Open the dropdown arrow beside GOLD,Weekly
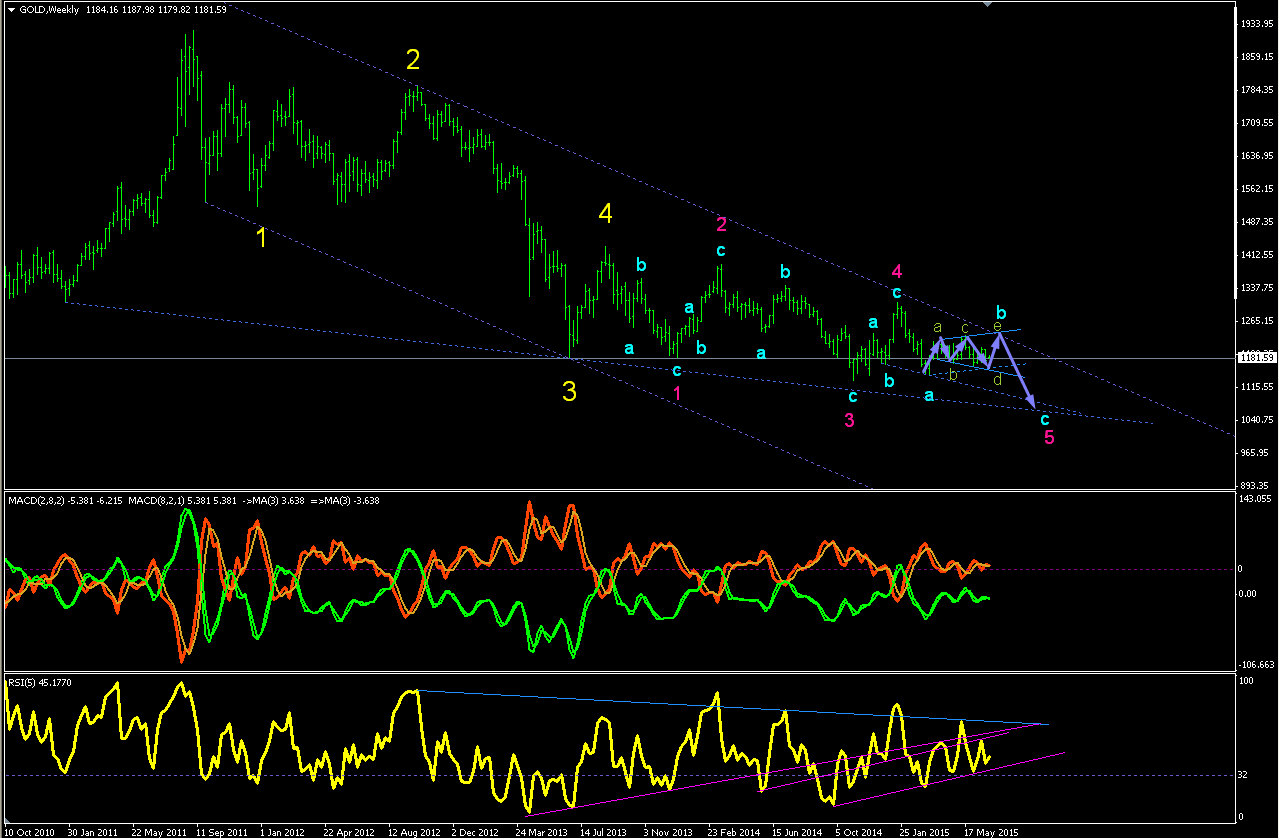Screen dimensions: 1279x838 10,8
